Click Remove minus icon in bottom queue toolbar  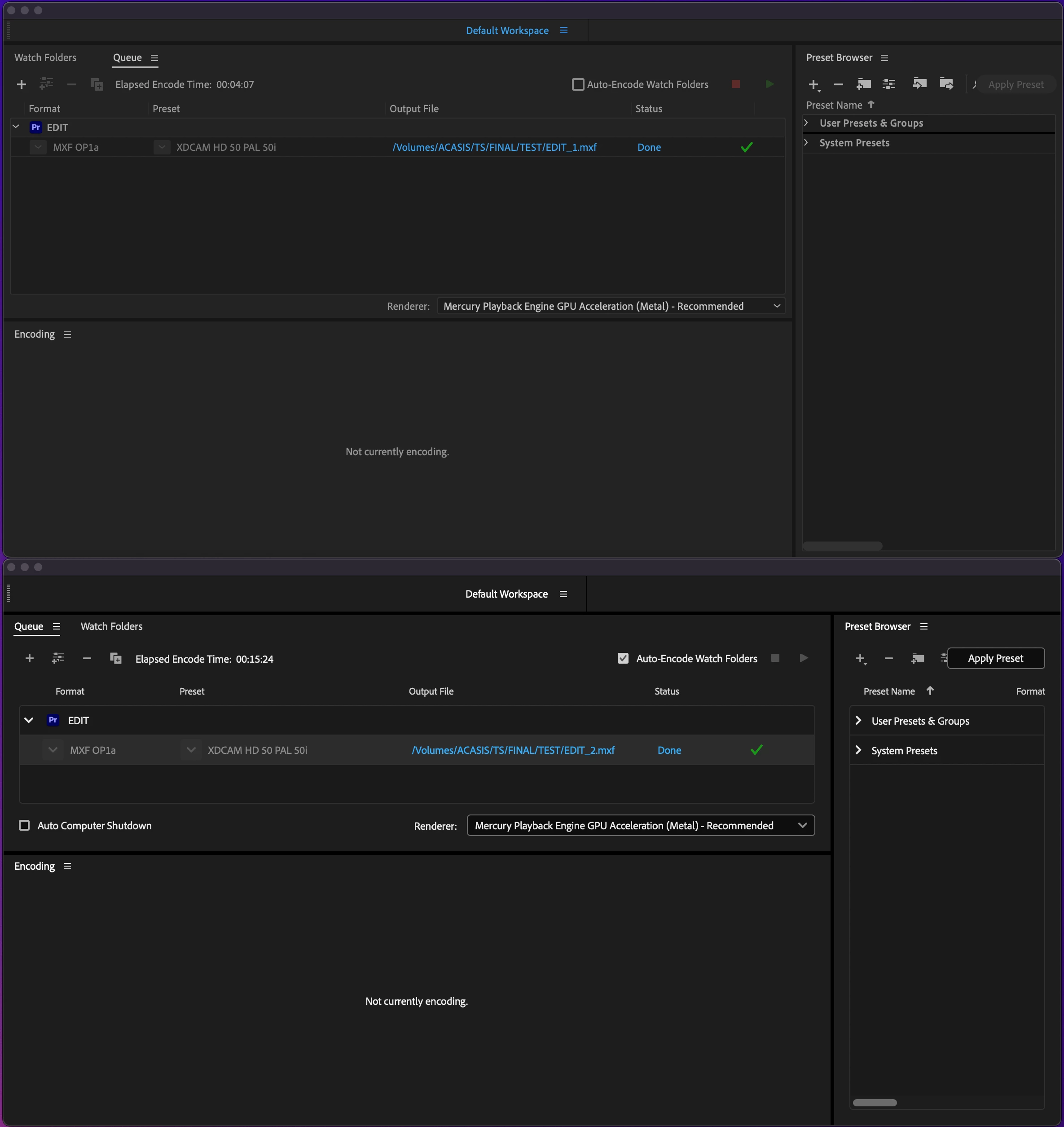[87, 658]
